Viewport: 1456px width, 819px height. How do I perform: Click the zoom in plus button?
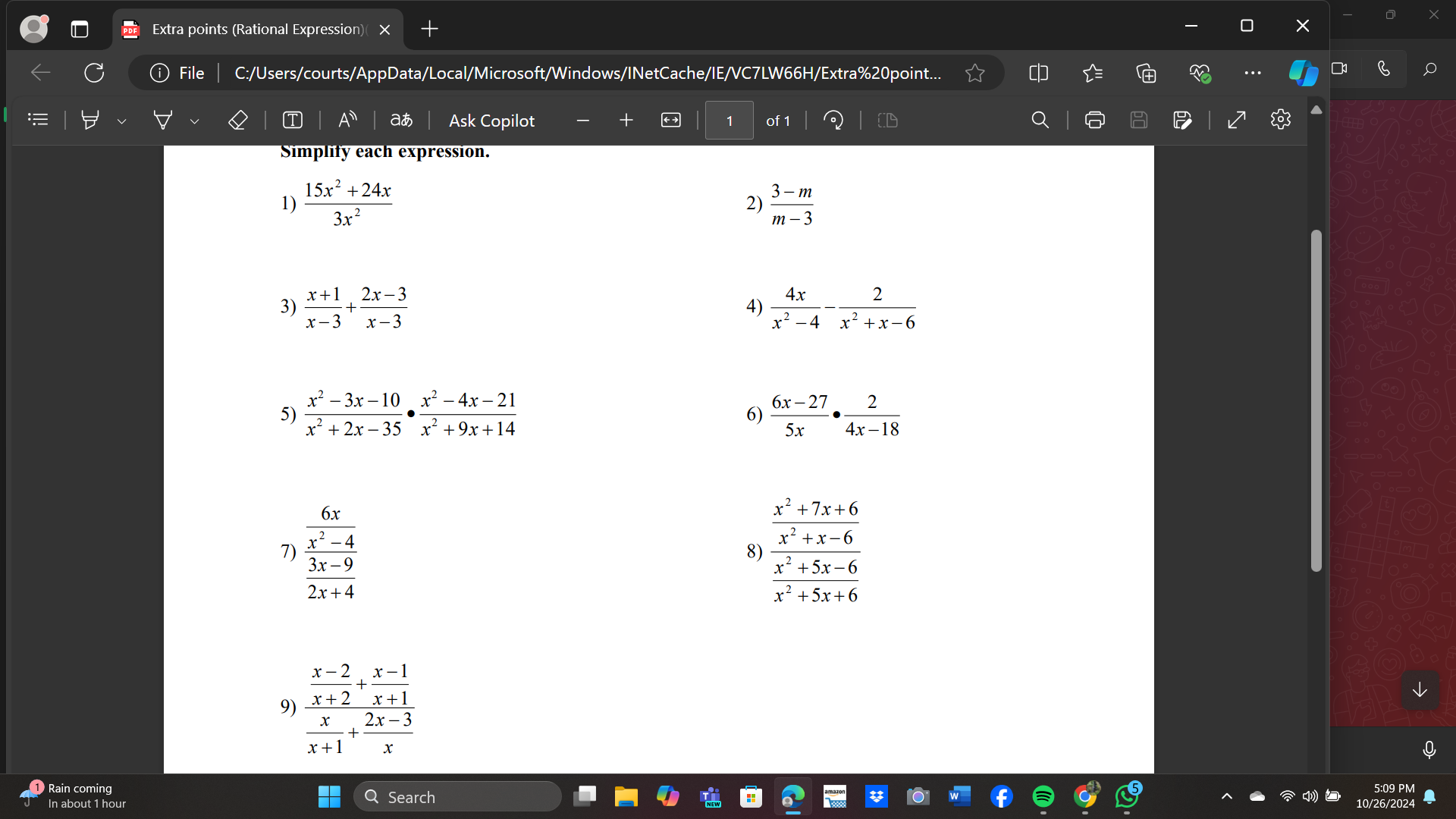pos(625,120)
